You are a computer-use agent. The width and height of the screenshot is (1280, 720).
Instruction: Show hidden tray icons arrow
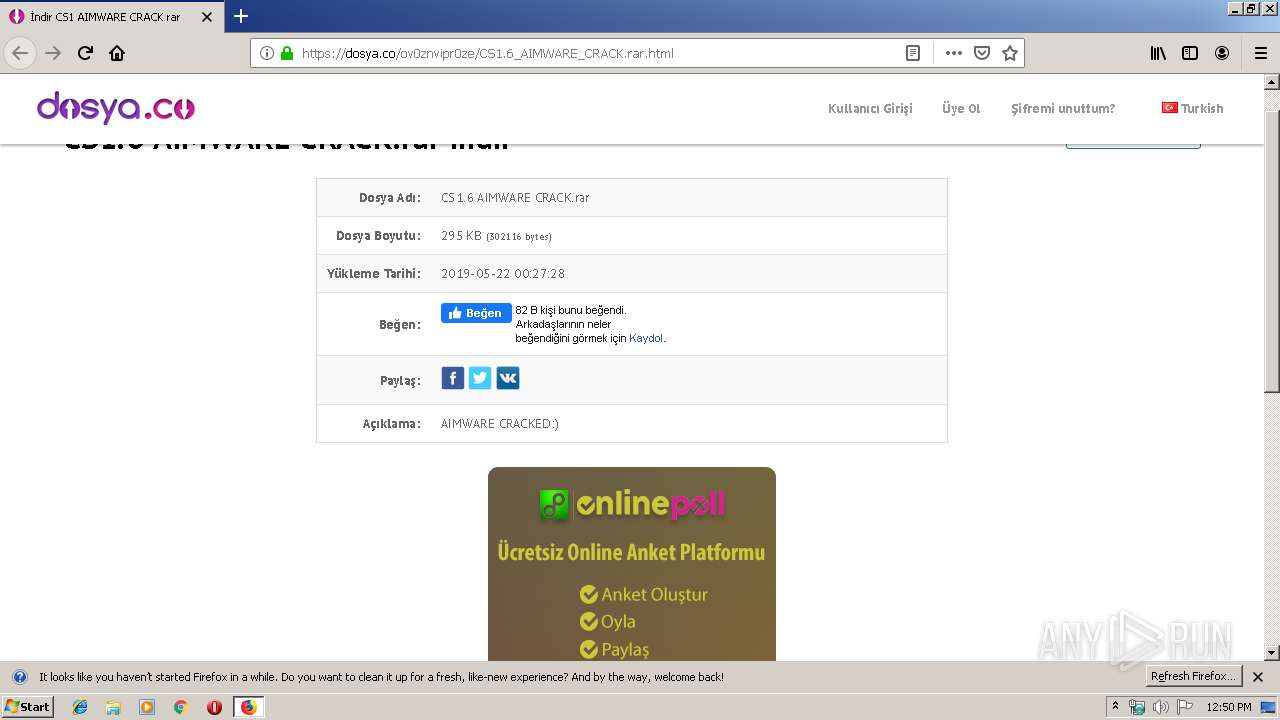(1116, 707)
